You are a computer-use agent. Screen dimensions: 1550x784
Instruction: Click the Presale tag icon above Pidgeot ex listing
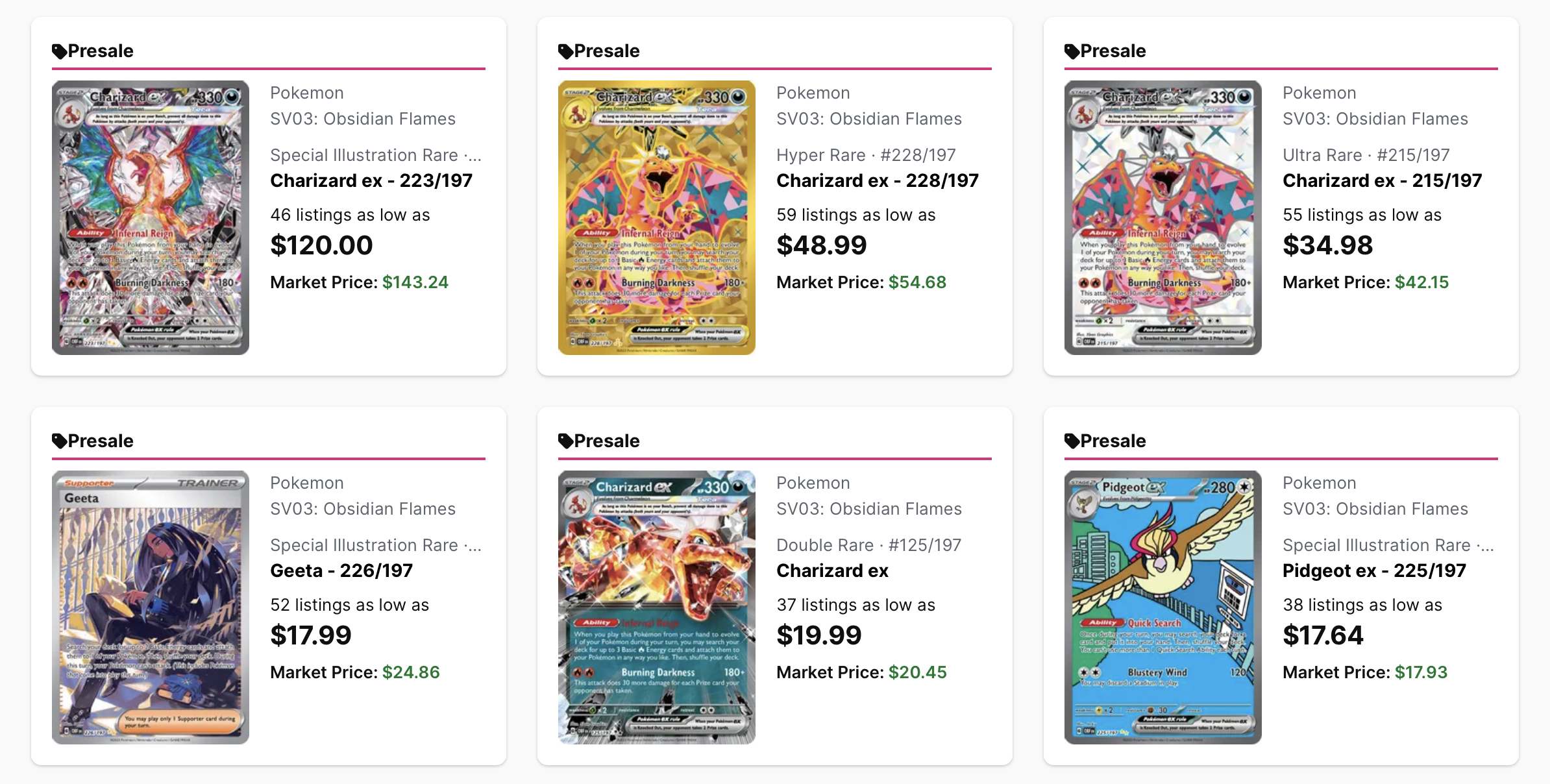[x=1072, y=441]
